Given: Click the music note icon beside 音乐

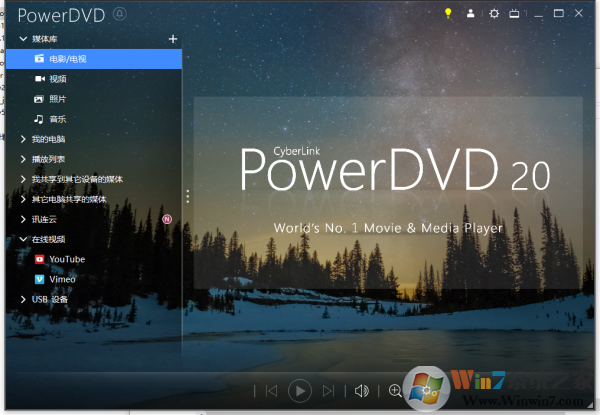Looking at the screenshot, I should click(x=39, y=119).
